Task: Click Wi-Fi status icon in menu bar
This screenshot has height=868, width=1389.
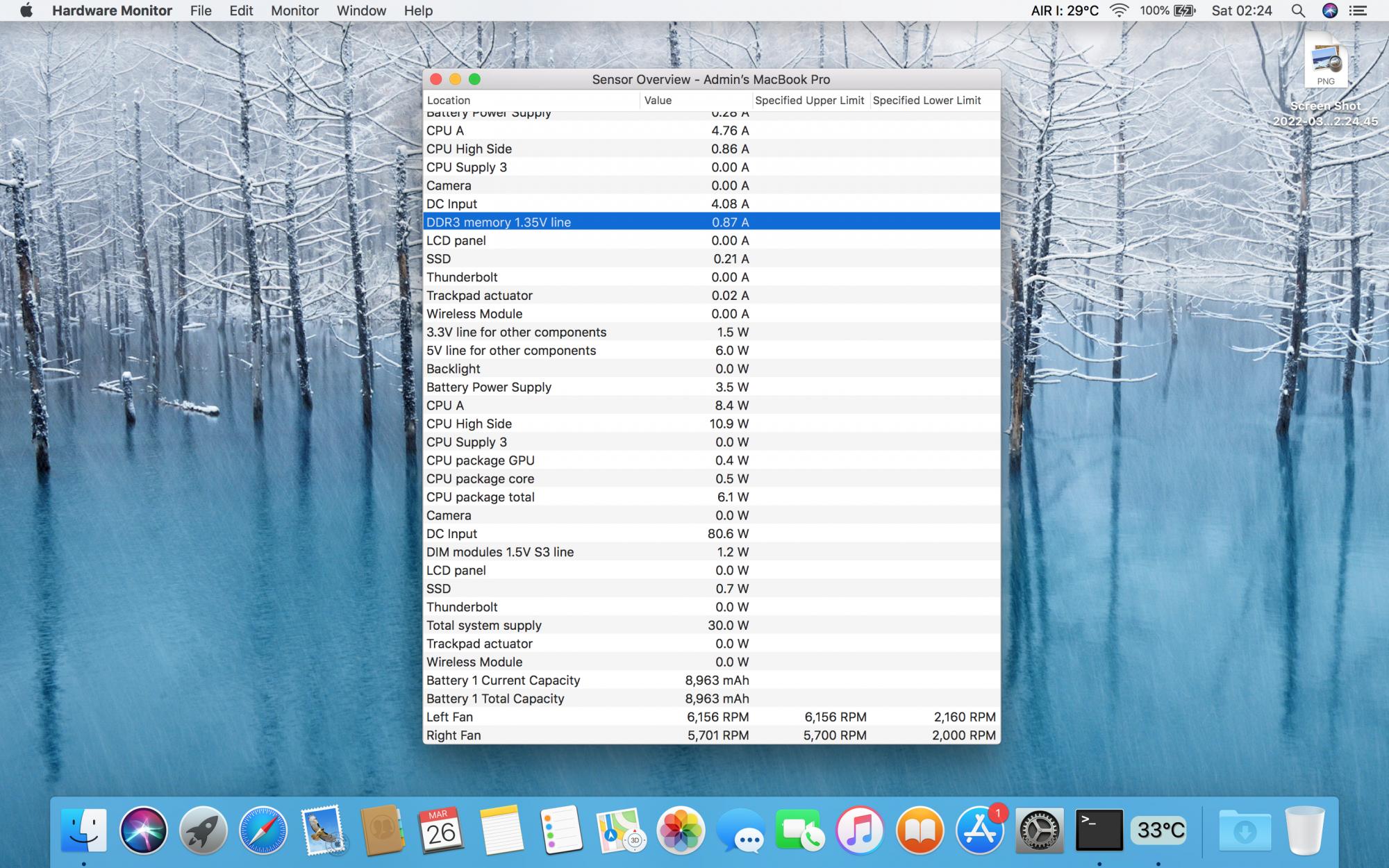Action: pyautogui.click(x=1119, y=10)
